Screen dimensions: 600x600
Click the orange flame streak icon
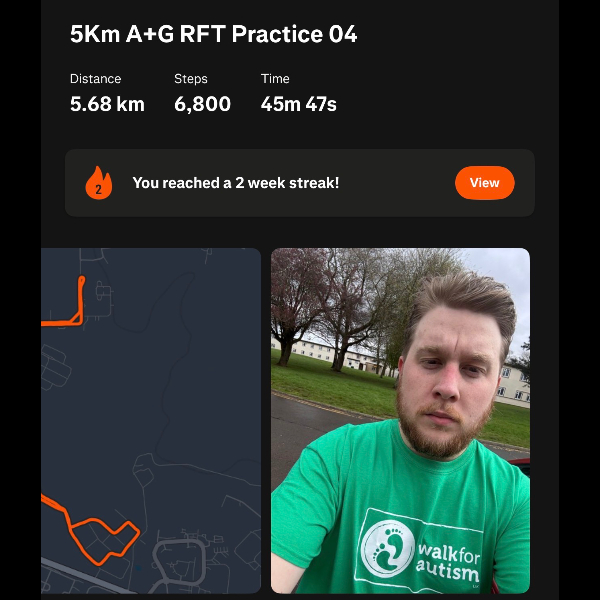[x=99, y=183]
